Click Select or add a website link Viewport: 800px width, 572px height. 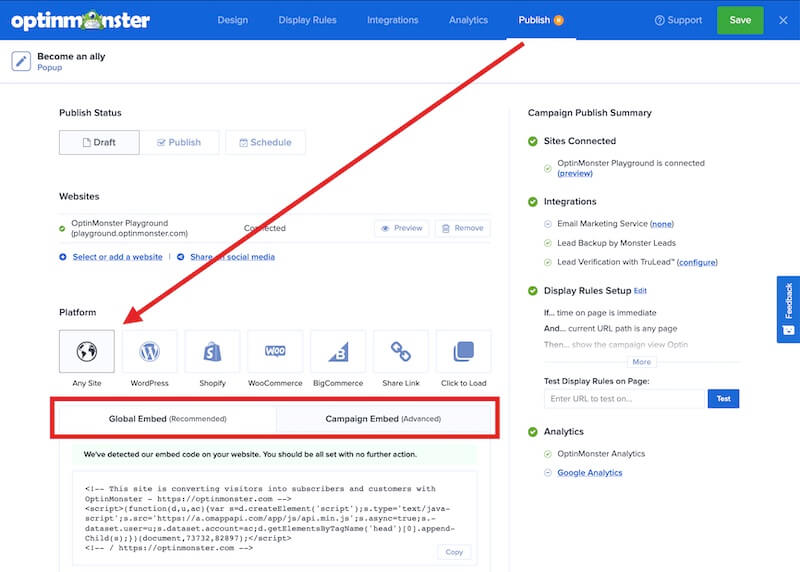click(117, 257)
